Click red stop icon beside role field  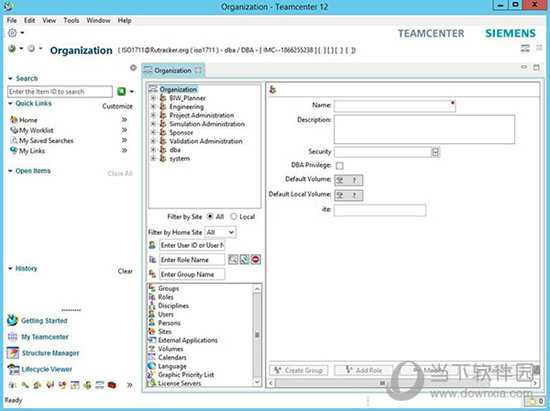coord(256,260)
